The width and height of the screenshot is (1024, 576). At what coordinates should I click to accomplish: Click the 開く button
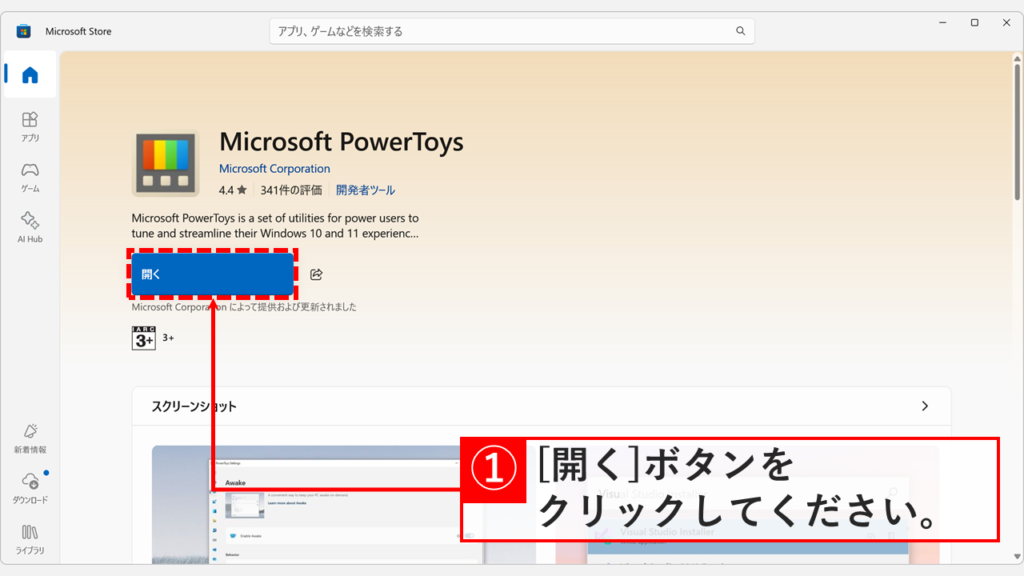[211, 274]
